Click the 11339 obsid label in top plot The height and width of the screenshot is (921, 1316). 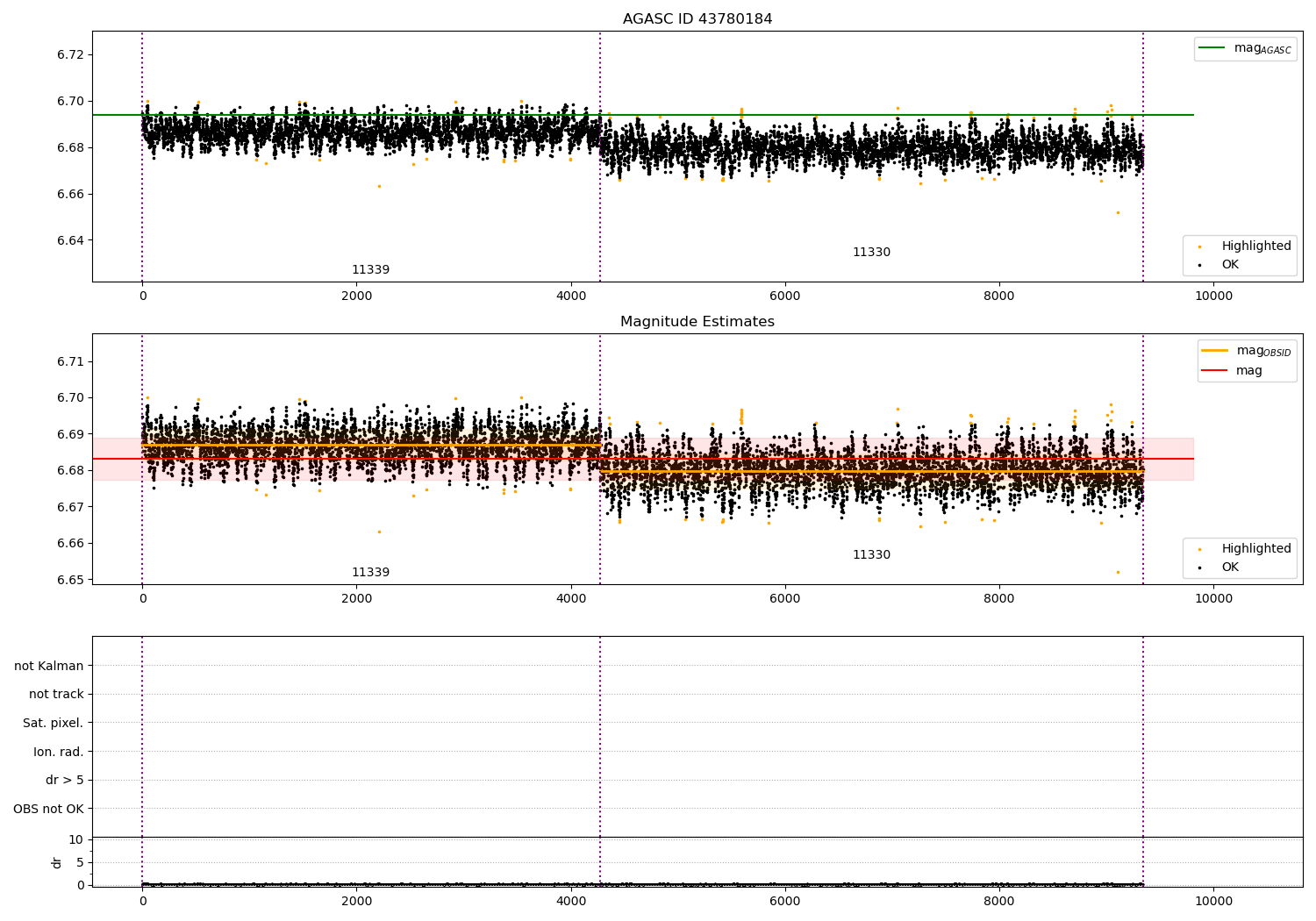(370, 270)
